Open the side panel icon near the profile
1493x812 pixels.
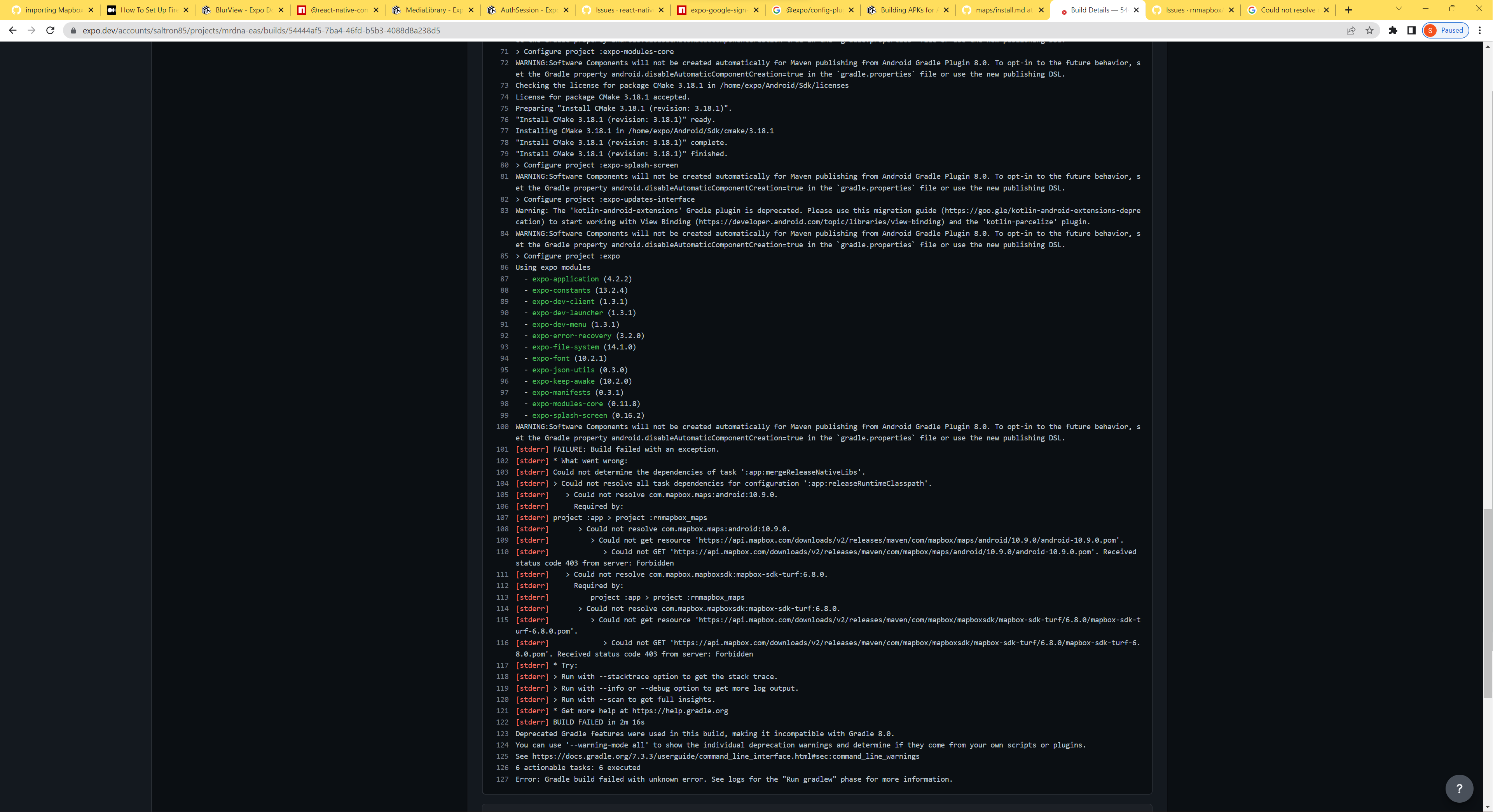1412,30
